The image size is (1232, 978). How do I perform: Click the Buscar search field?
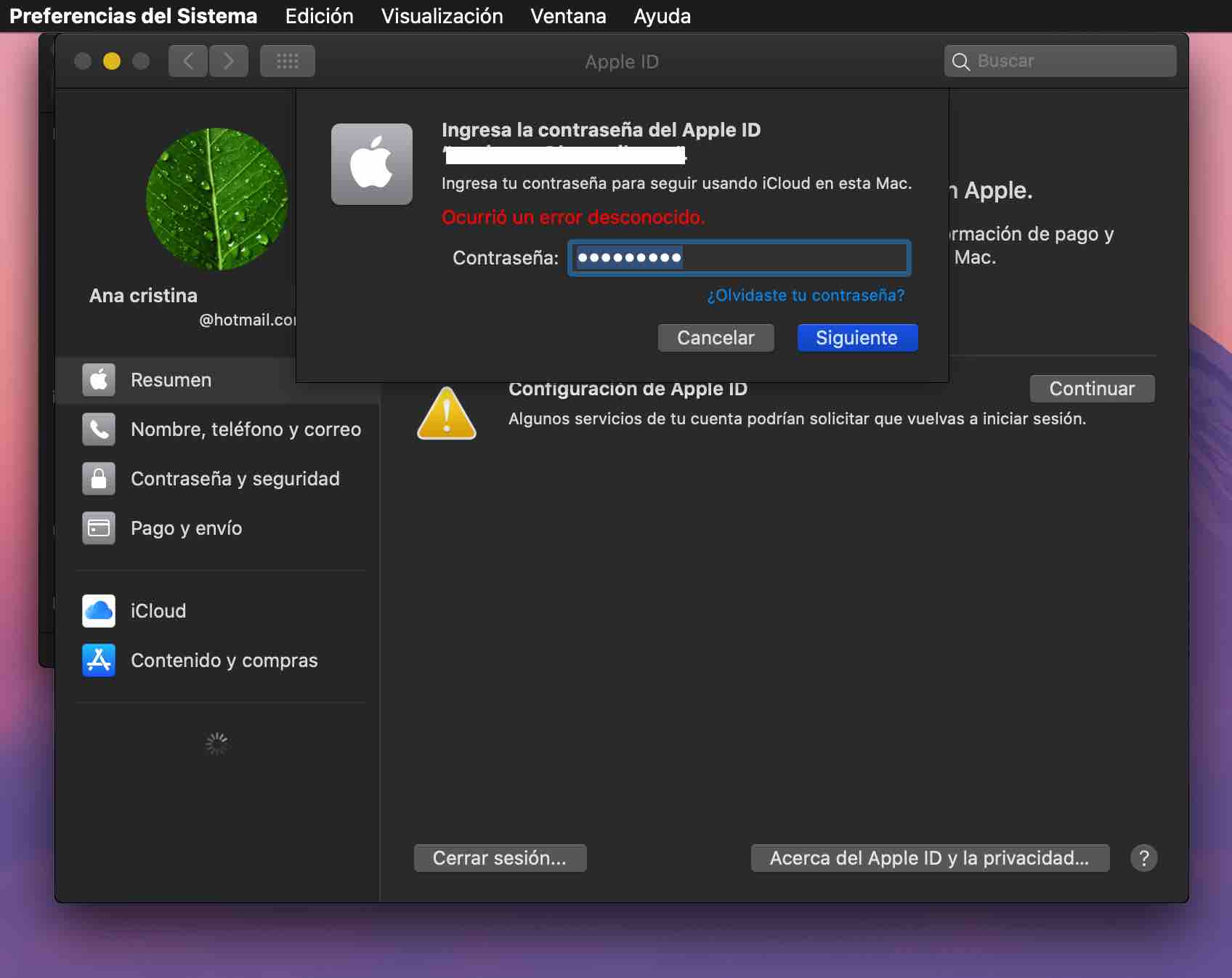click(1061, 61)
